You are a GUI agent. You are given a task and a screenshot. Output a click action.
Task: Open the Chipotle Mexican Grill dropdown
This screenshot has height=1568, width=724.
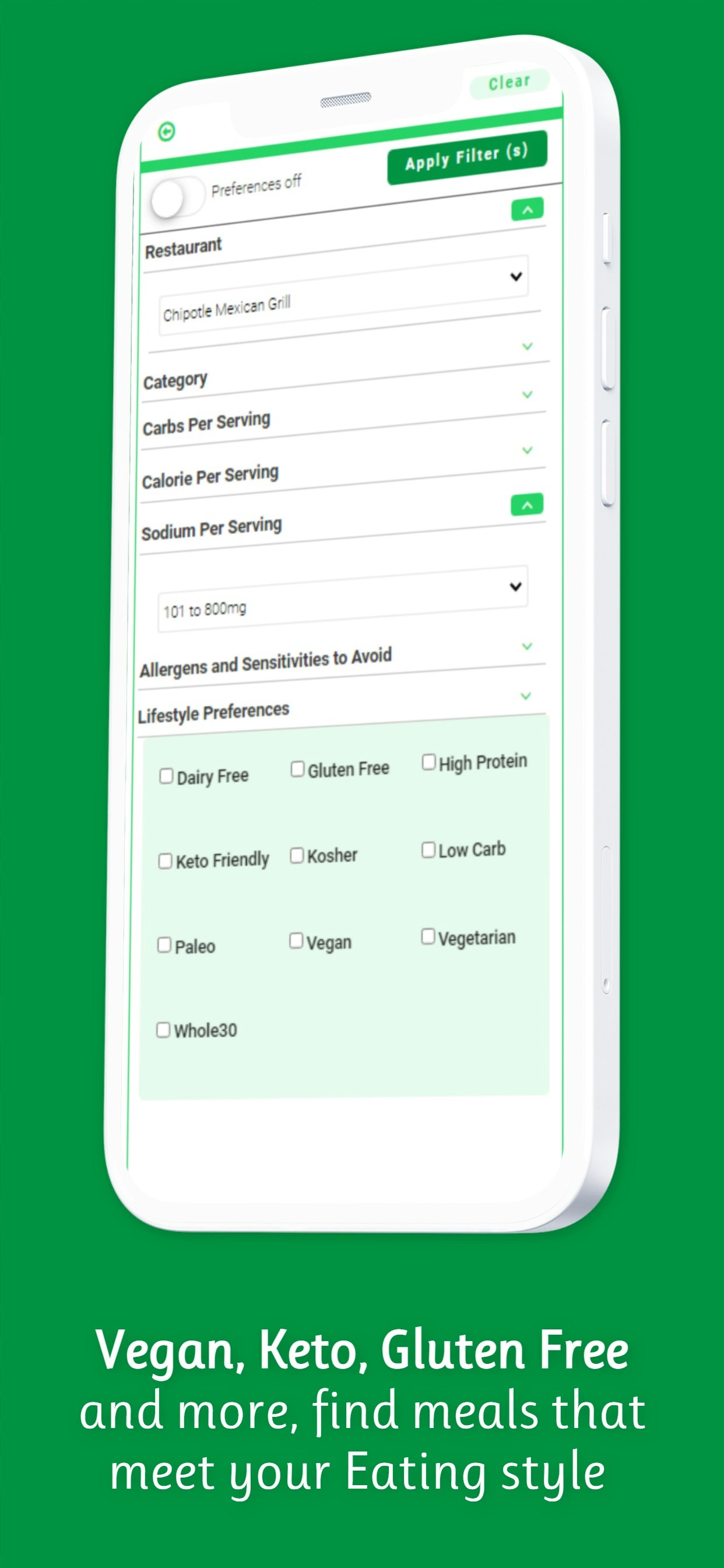(x=343, y=295)
